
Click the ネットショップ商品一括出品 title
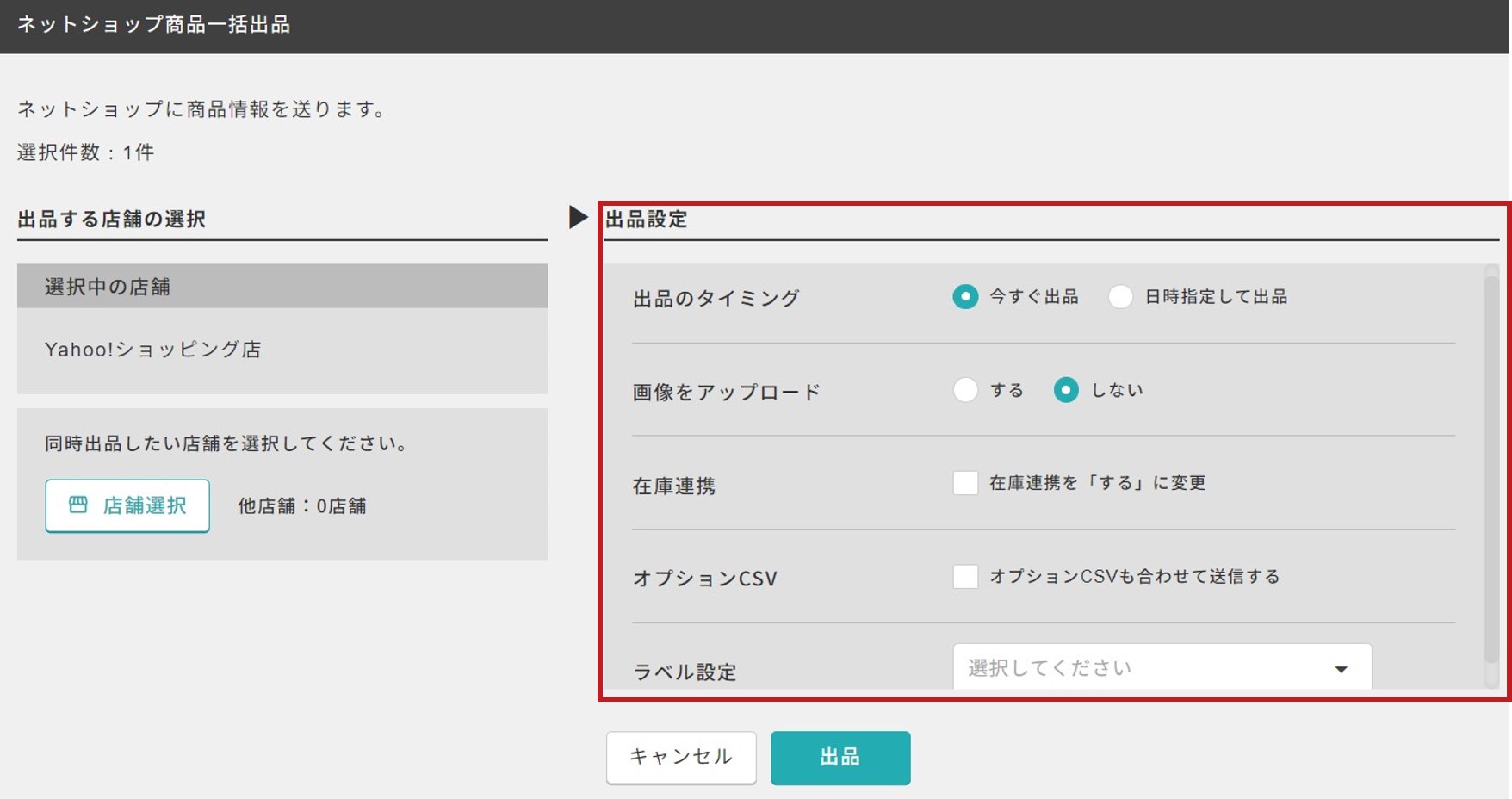point(154,24)
